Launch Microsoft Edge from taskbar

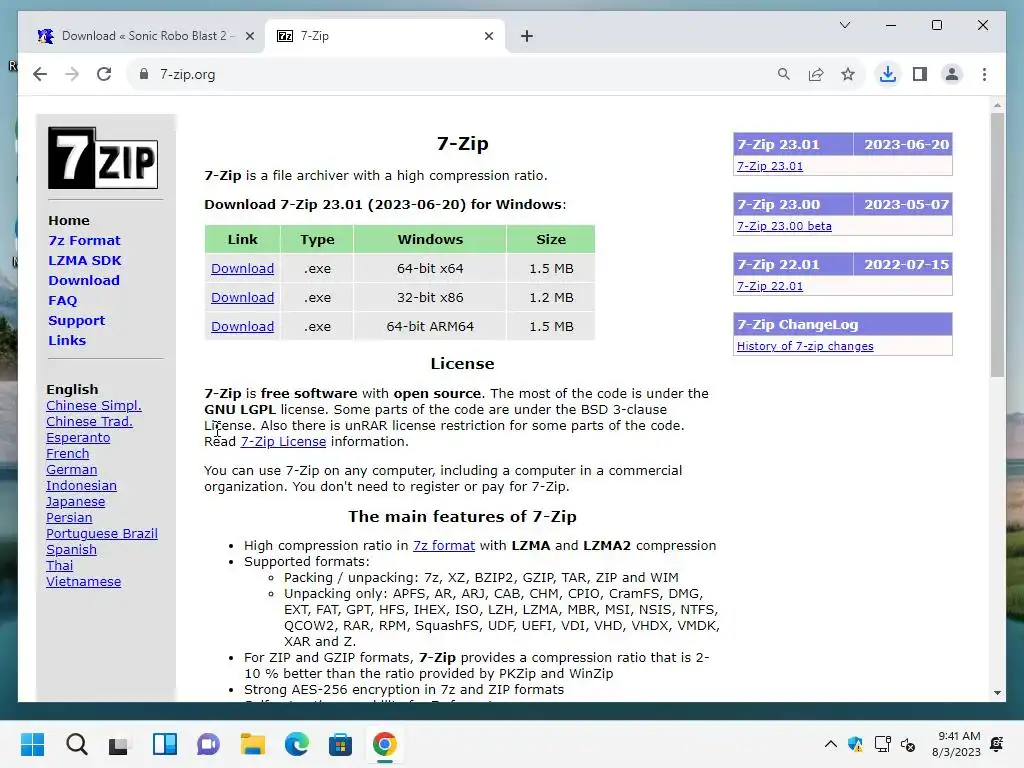coord(296,744)
